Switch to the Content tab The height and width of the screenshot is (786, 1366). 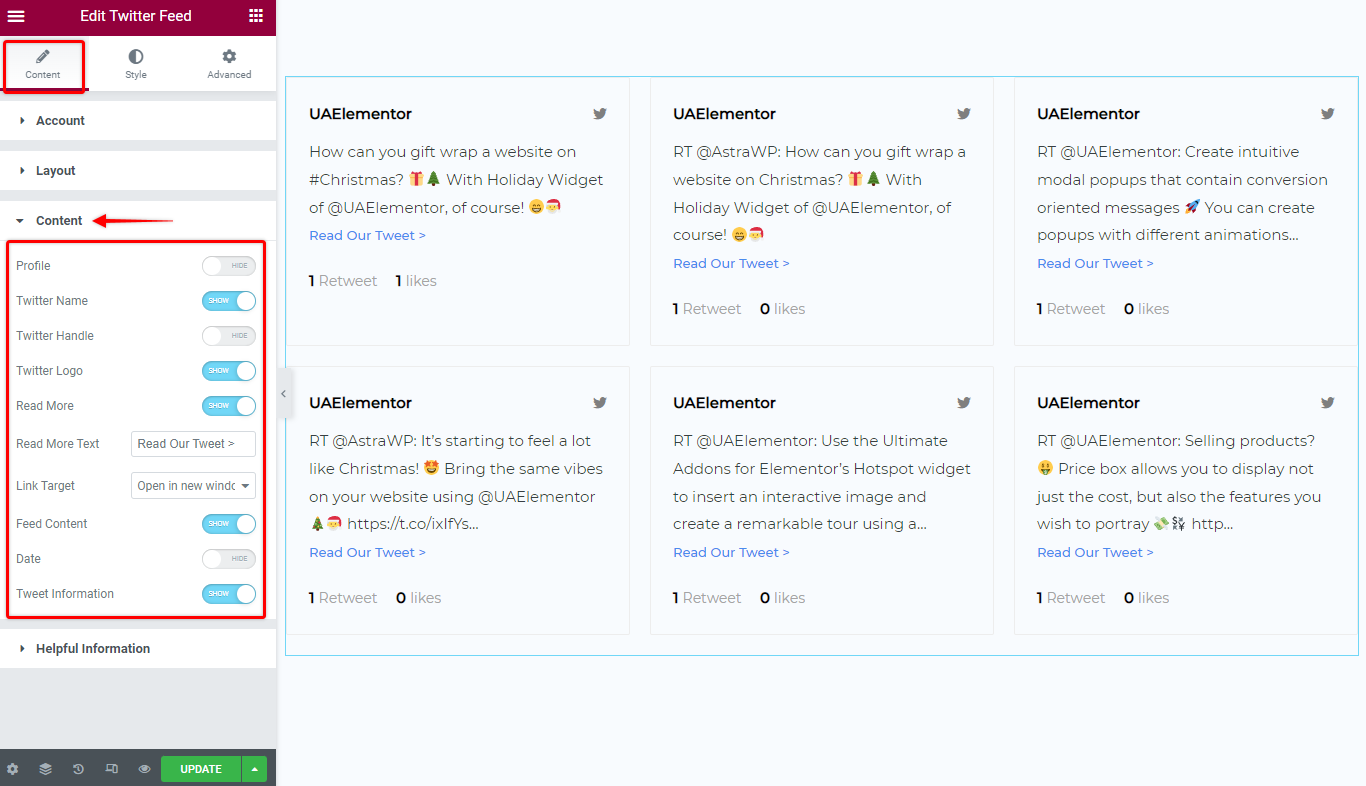click(x=43, y=64)
